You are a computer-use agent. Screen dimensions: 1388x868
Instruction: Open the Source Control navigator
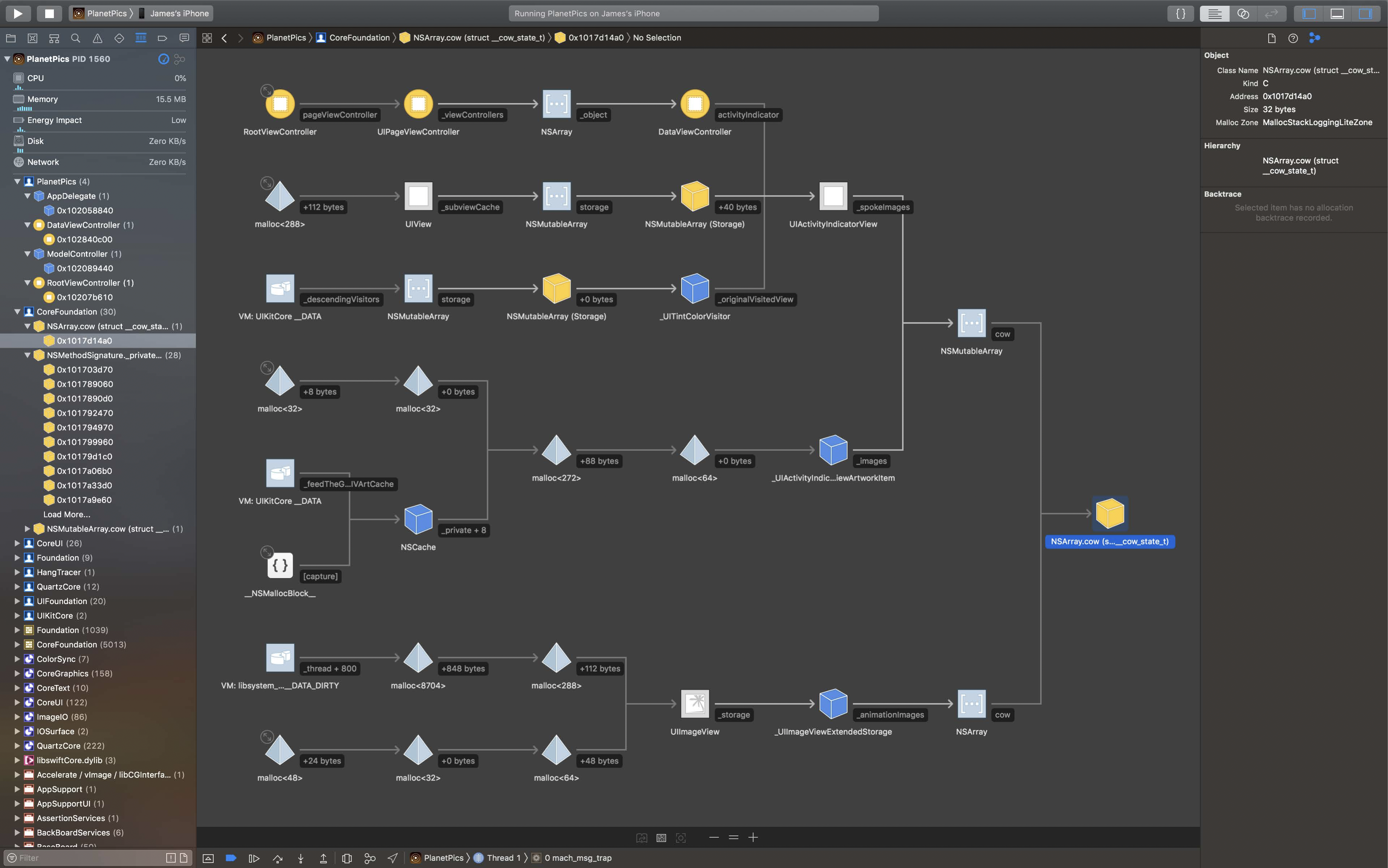33,38
